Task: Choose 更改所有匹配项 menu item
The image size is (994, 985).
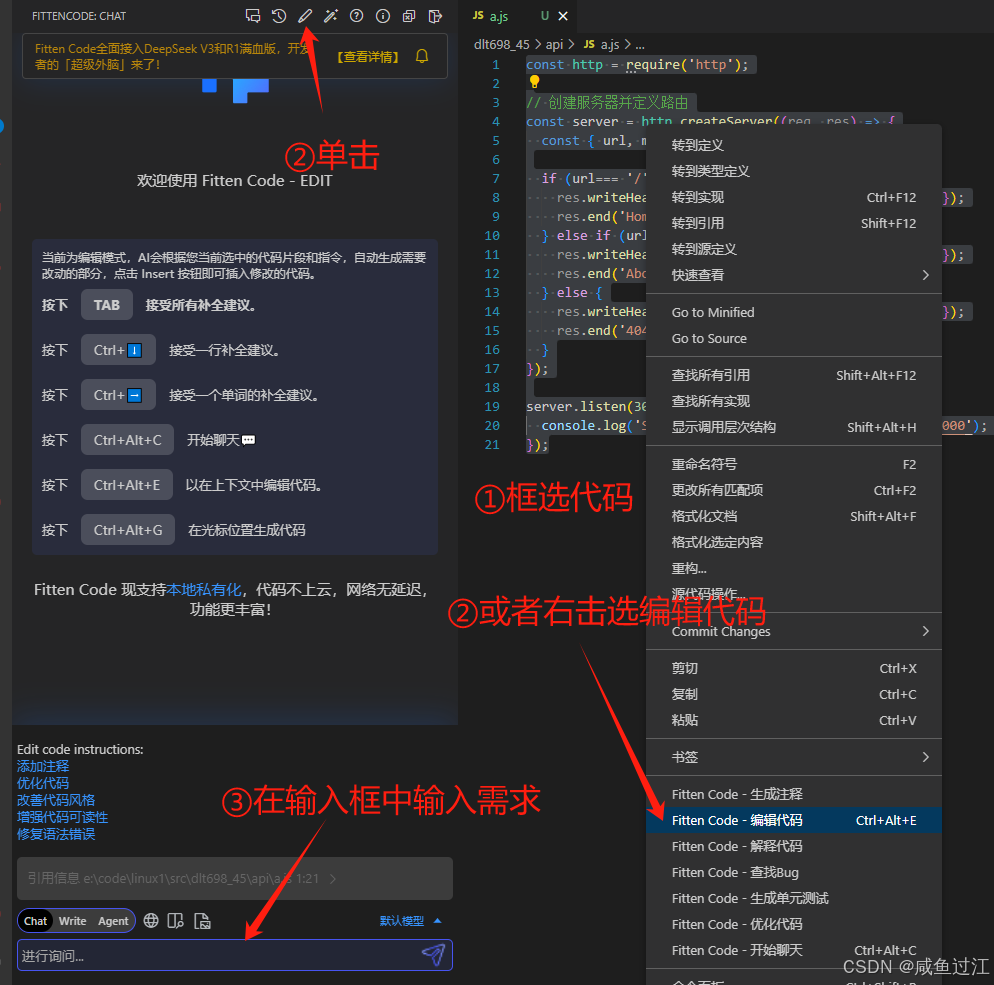Action: (x=794, y=491)
